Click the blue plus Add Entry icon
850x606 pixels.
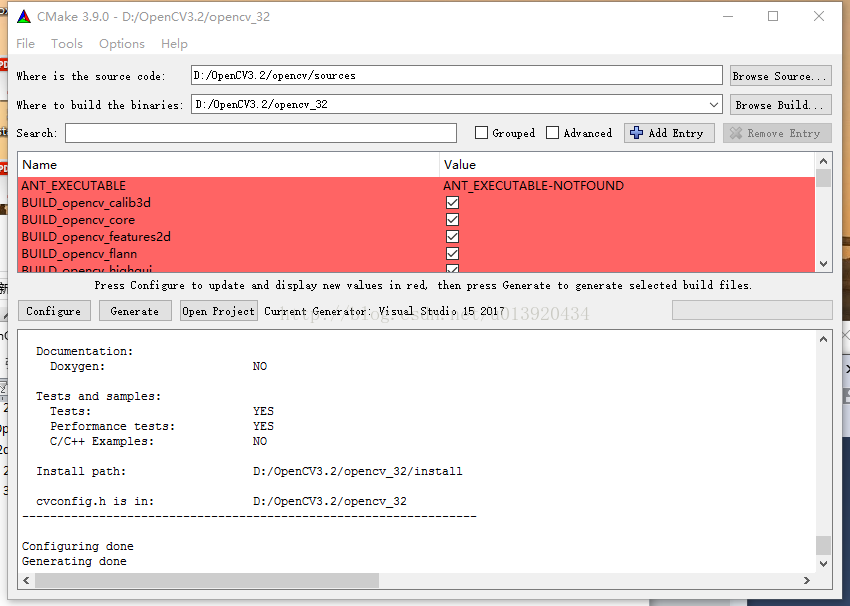(x=636, y=133)
